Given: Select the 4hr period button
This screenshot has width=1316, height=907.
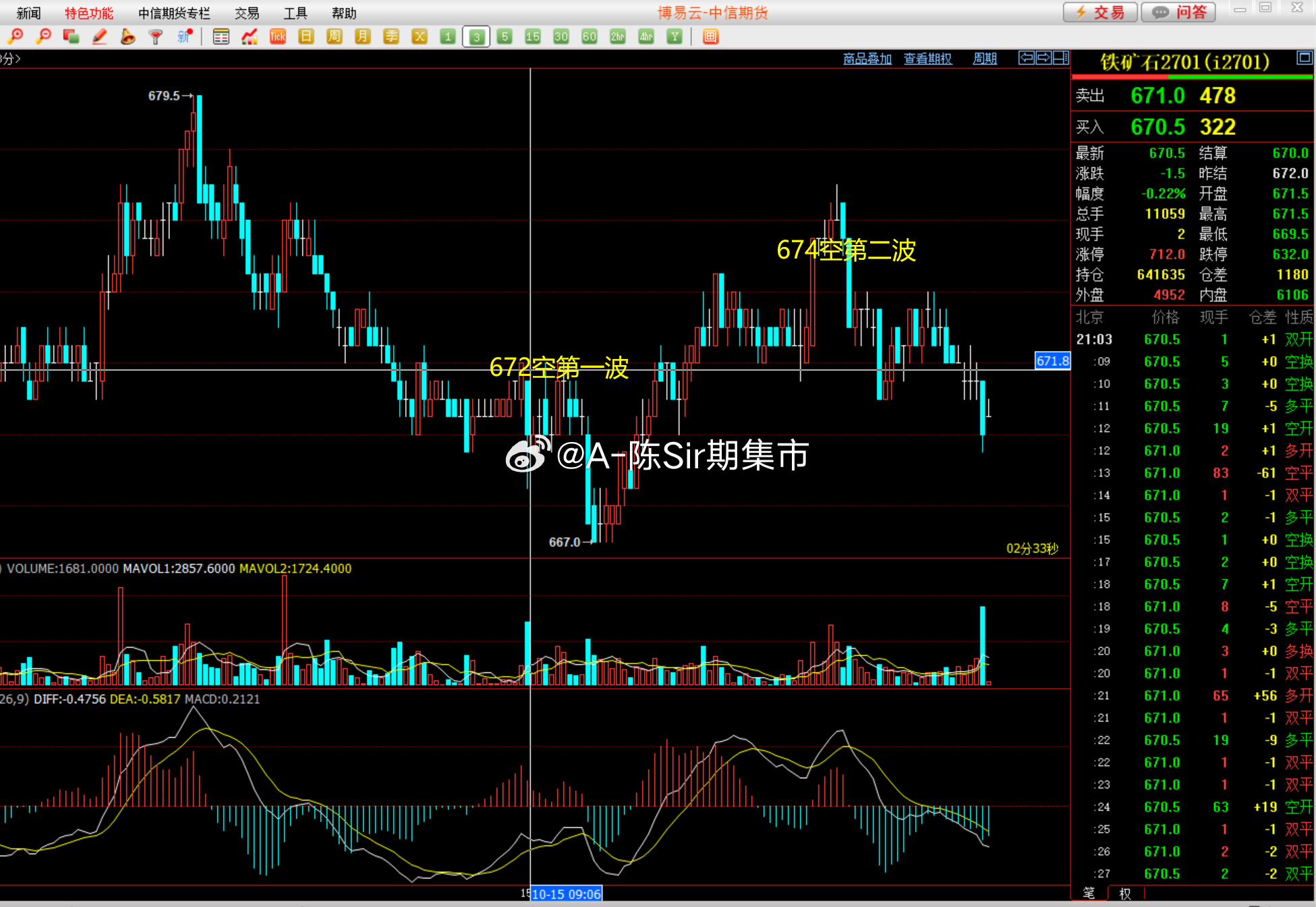Looking at the screenshot, I should point(646,36).
